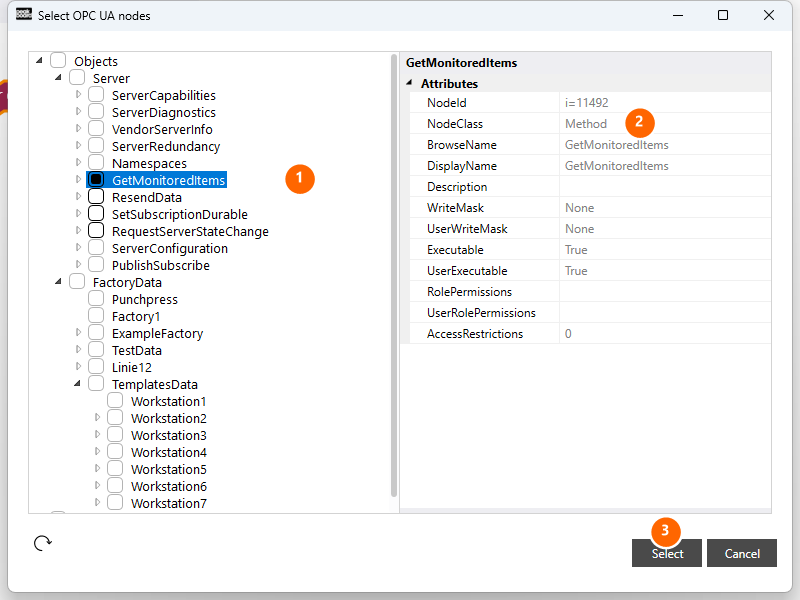Tick the FactoryData checkbox
800x600 pixels.
77,282
